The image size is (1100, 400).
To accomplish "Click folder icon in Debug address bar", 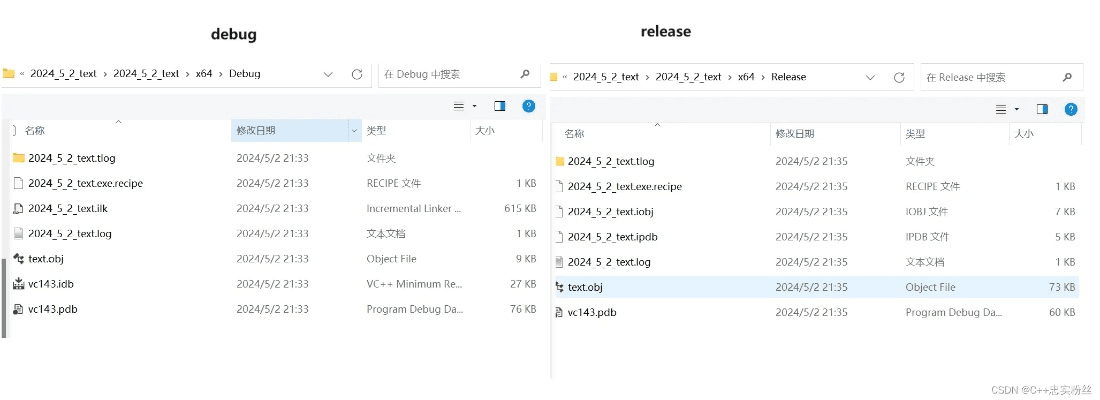I will (8, 74).
